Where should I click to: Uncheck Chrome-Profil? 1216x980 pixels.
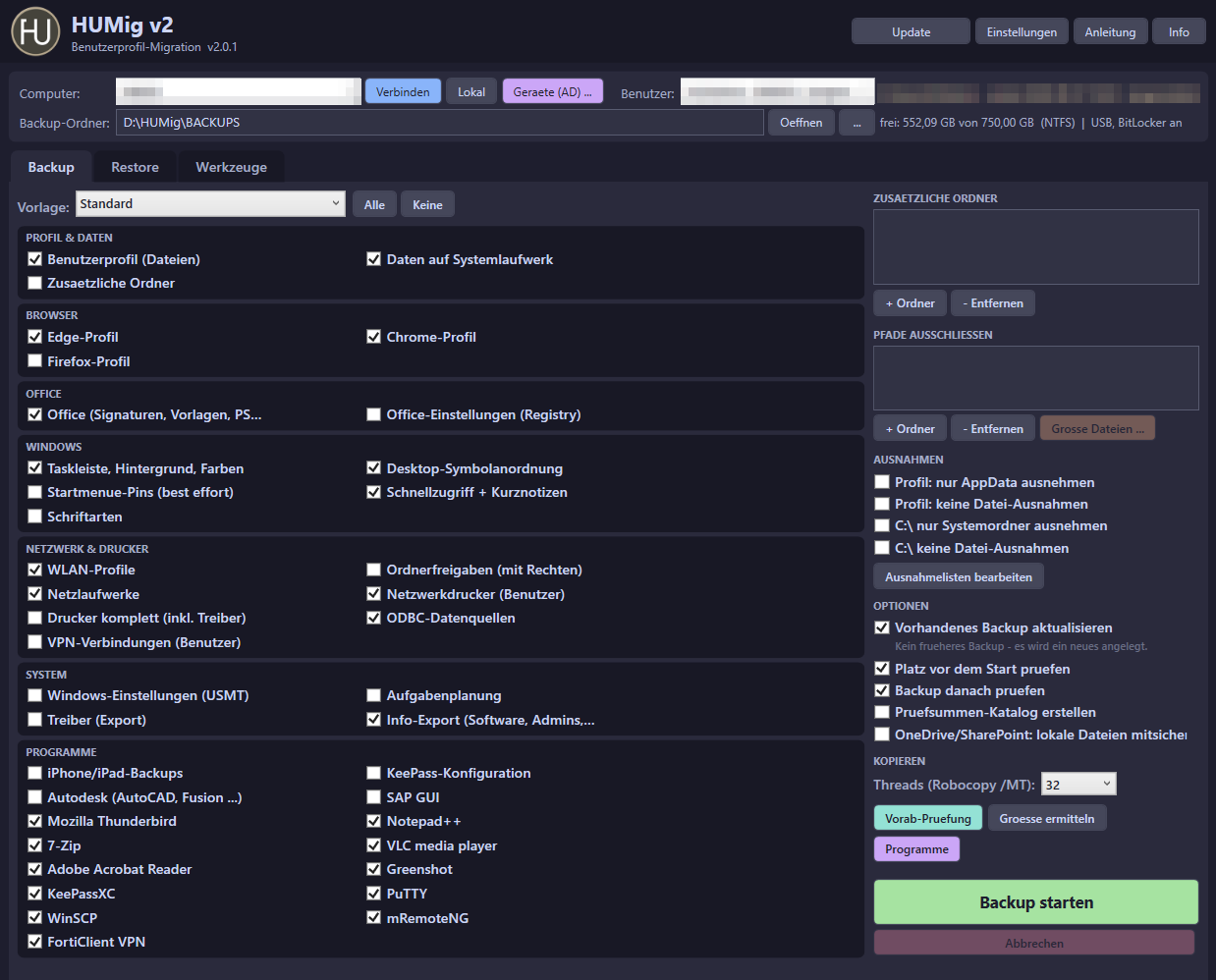(374, 337)
